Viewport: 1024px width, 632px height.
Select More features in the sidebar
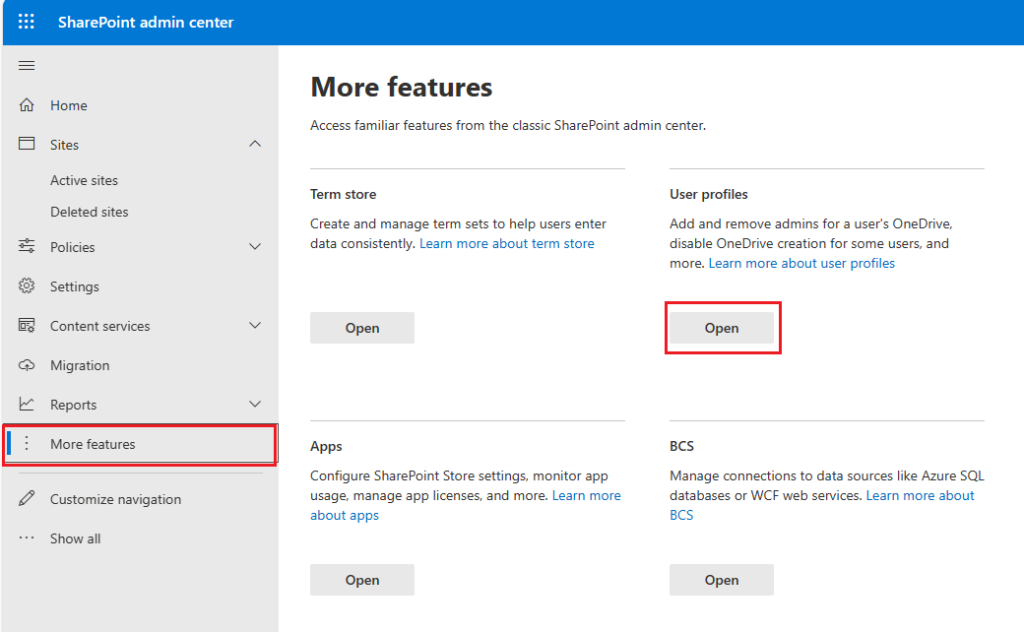click(93, 443)
